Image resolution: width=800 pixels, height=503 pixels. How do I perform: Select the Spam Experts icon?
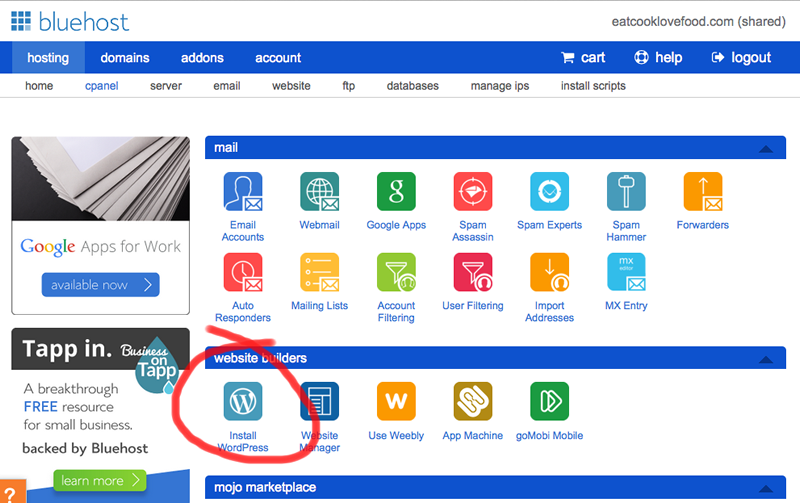point(549,192)
